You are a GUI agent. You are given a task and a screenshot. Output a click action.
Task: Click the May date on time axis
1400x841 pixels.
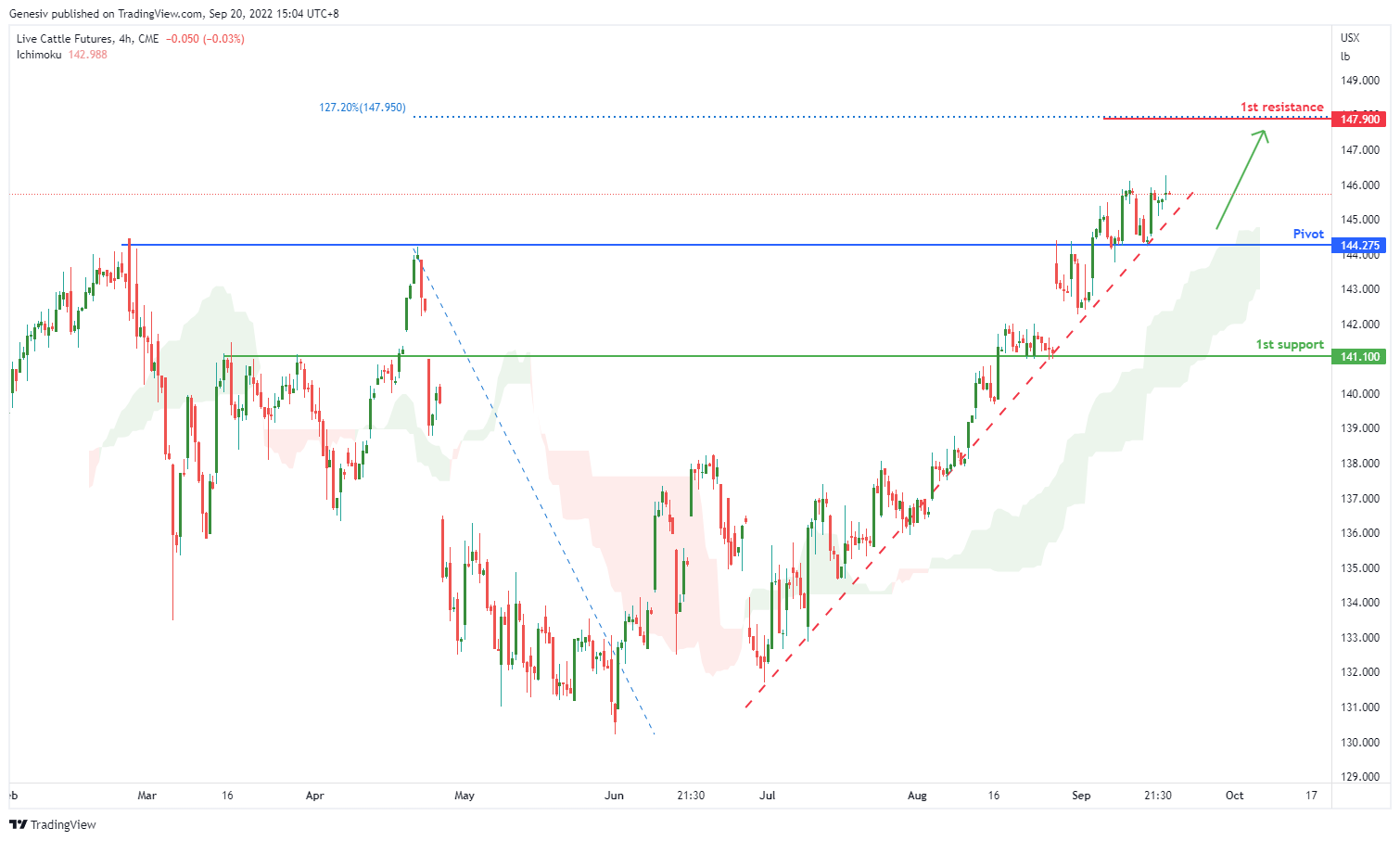click(x=465, y=796)
